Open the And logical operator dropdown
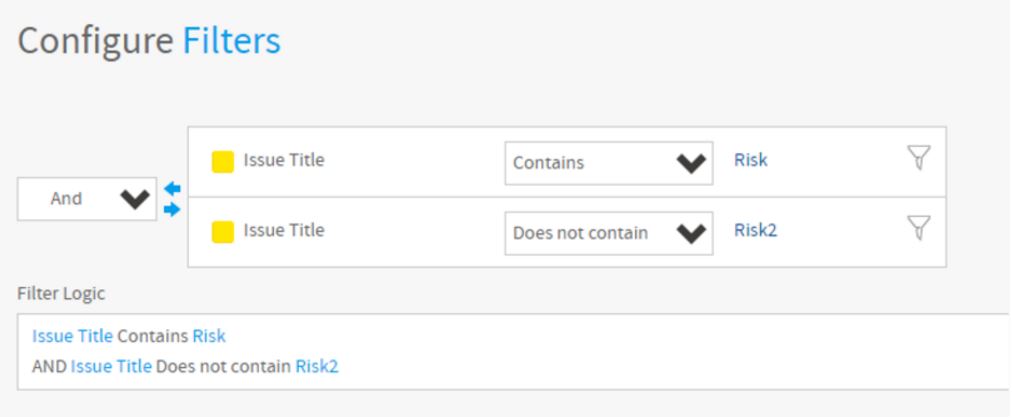The width and height of the screenshot is (1012, 418). [87, 199]
